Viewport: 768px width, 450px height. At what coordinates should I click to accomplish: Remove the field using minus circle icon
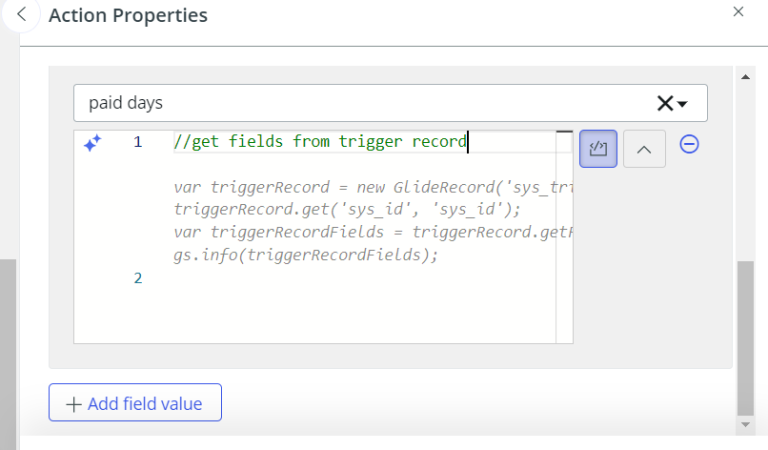tap(689, 144)
